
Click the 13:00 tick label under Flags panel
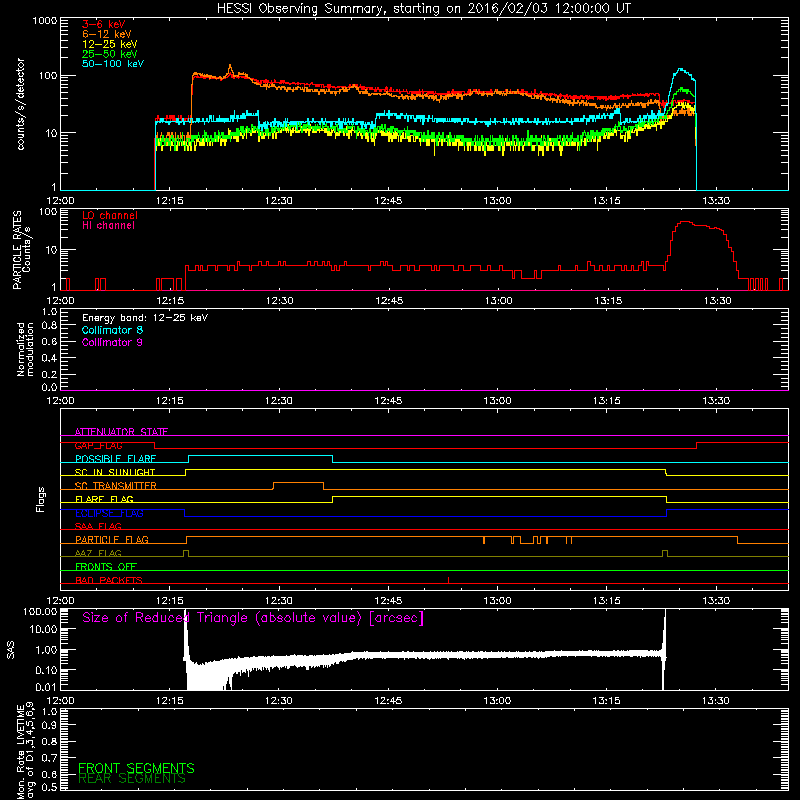pyautogui.click(x=497, y=601)
